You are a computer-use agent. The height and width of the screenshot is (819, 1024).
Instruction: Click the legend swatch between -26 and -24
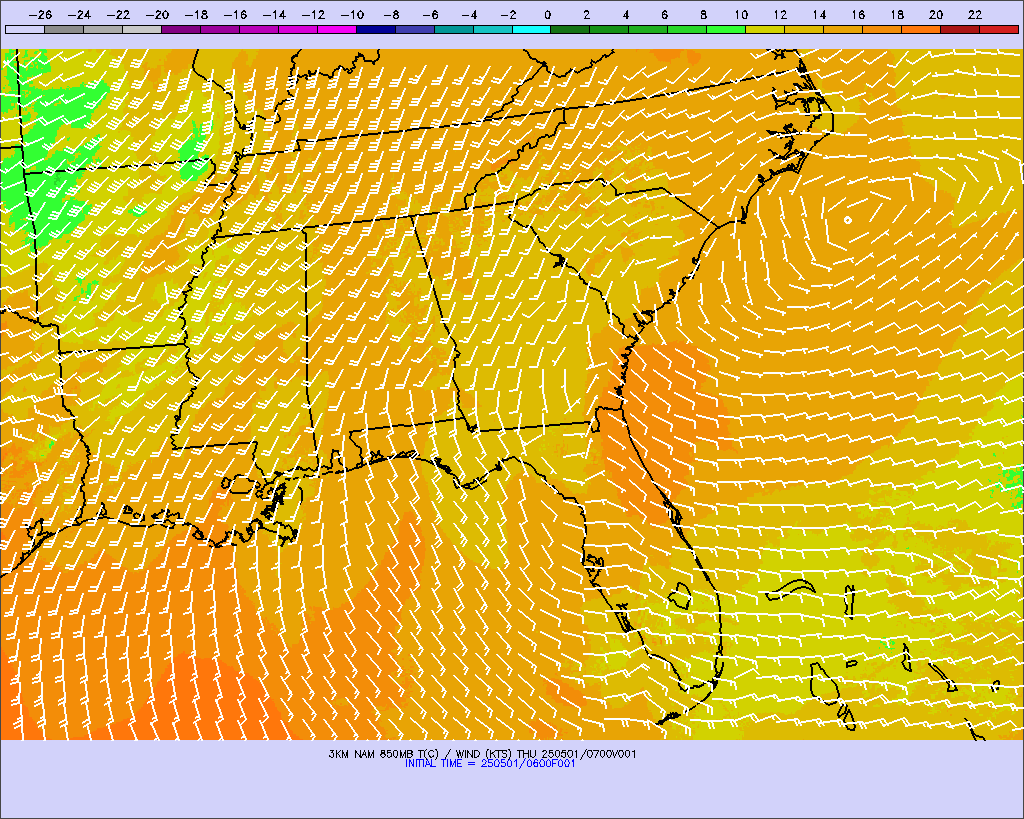64,29
